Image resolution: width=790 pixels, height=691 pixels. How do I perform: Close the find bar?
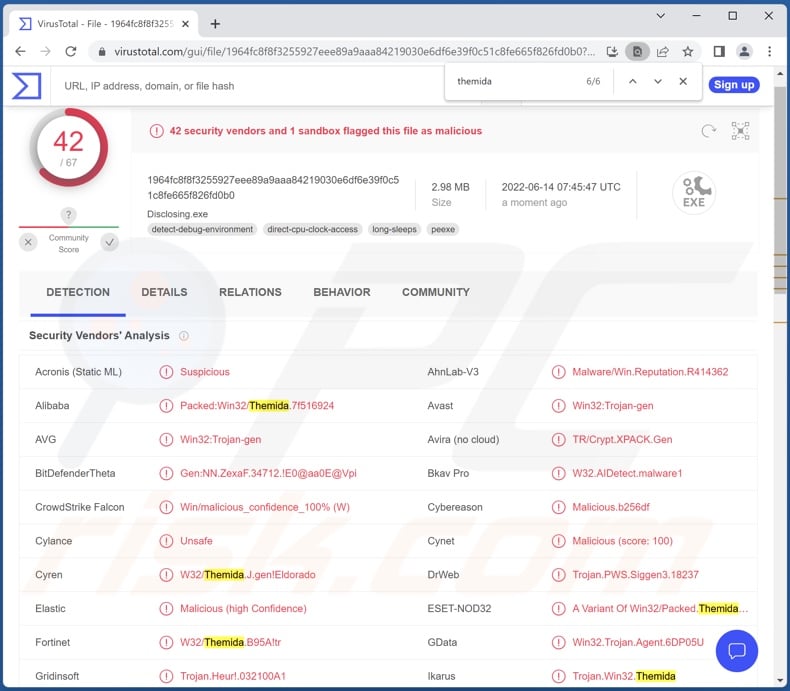click(x=683, y=81)
